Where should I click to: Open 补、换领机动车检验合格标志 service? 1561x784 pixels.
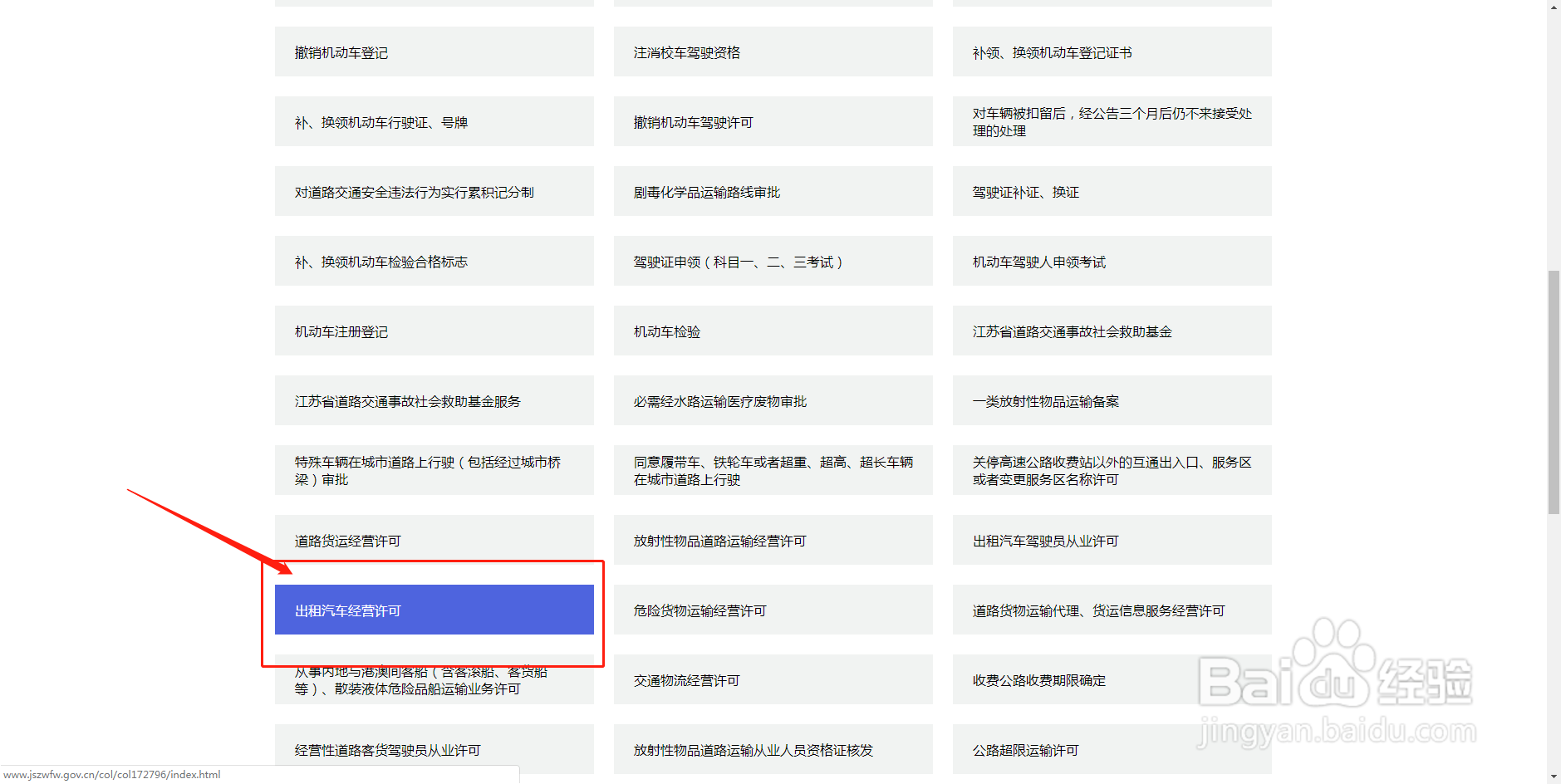click(x=433, y=261)
